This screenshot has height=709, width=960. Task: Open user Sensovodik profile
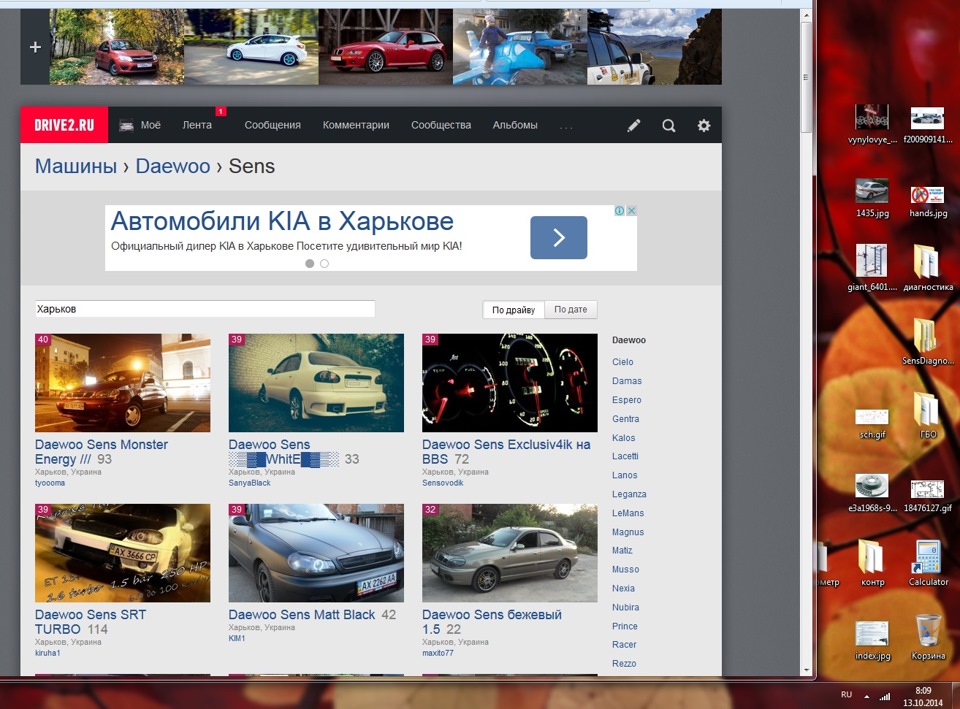[x=443, y=483]
